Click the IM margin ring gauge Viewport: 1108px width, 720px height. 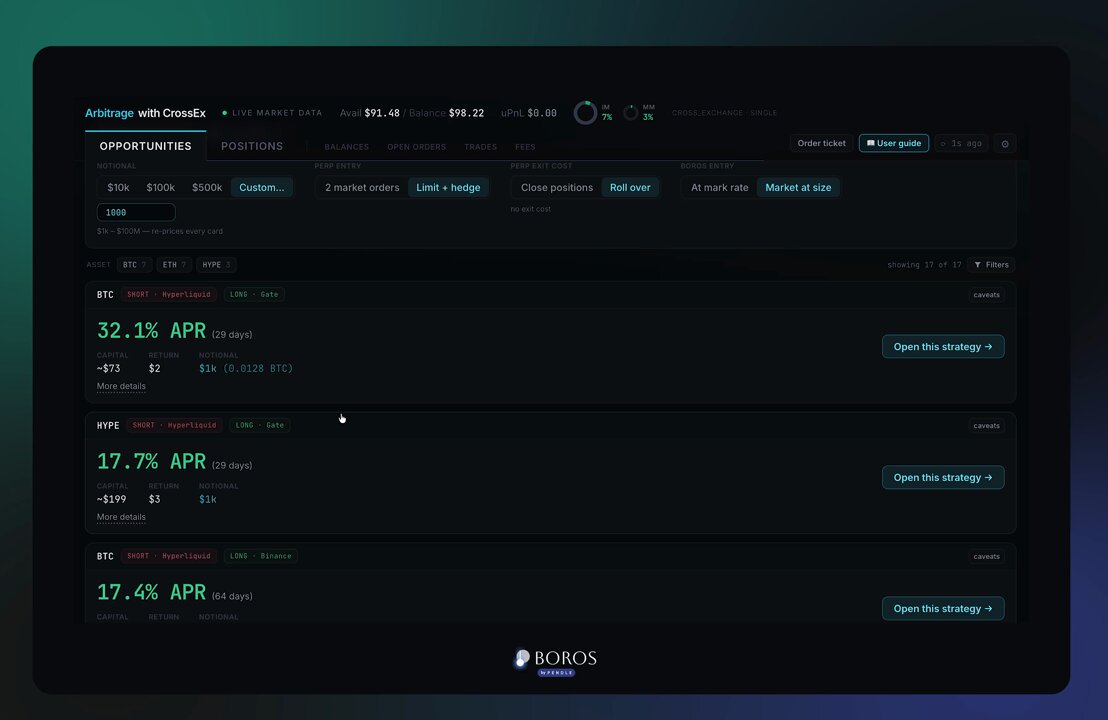tap(585, 112)
